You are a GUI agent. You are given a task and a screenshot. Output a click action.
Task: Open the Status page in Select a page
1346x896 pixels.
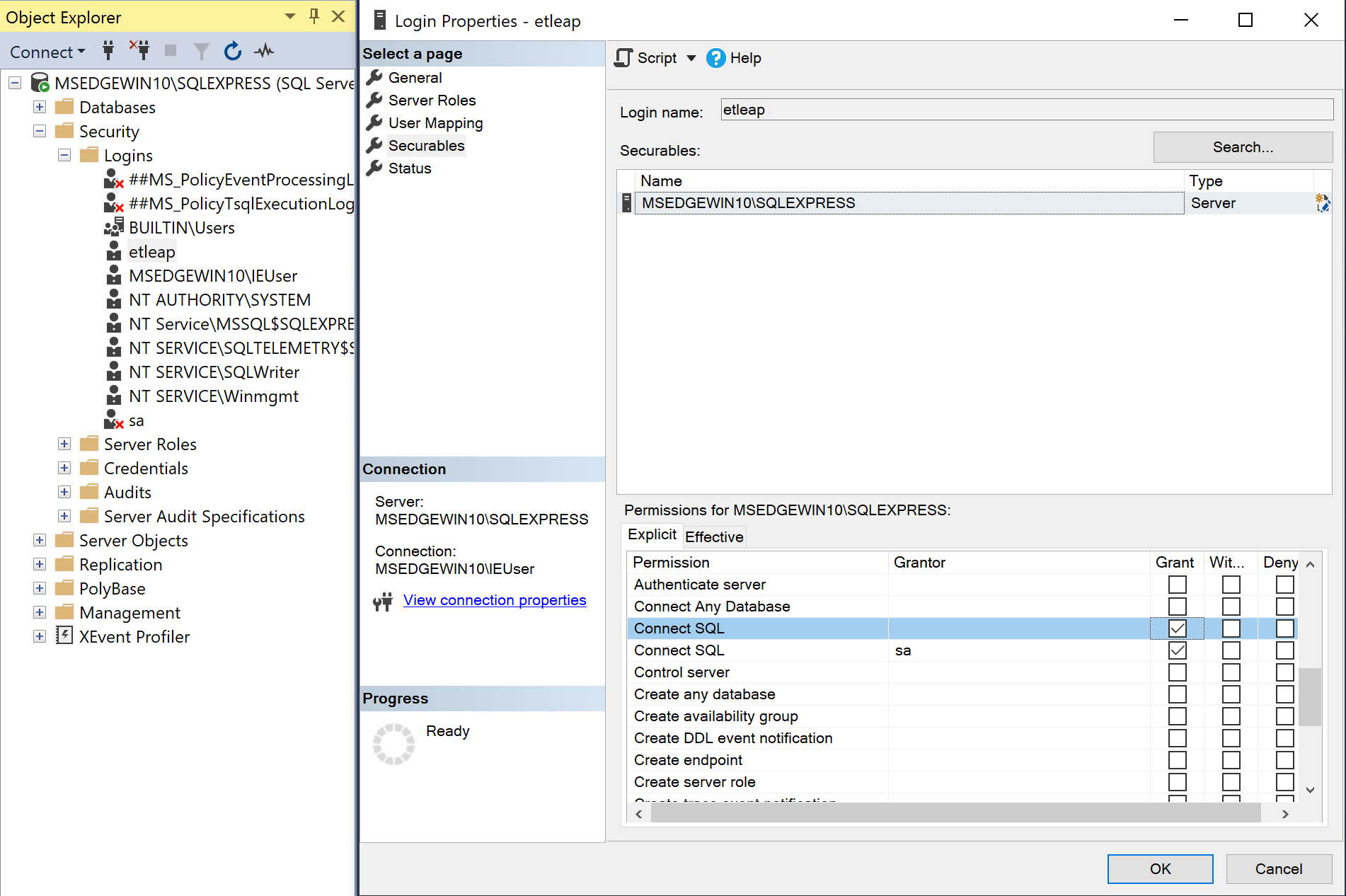(x=409, y=168)
